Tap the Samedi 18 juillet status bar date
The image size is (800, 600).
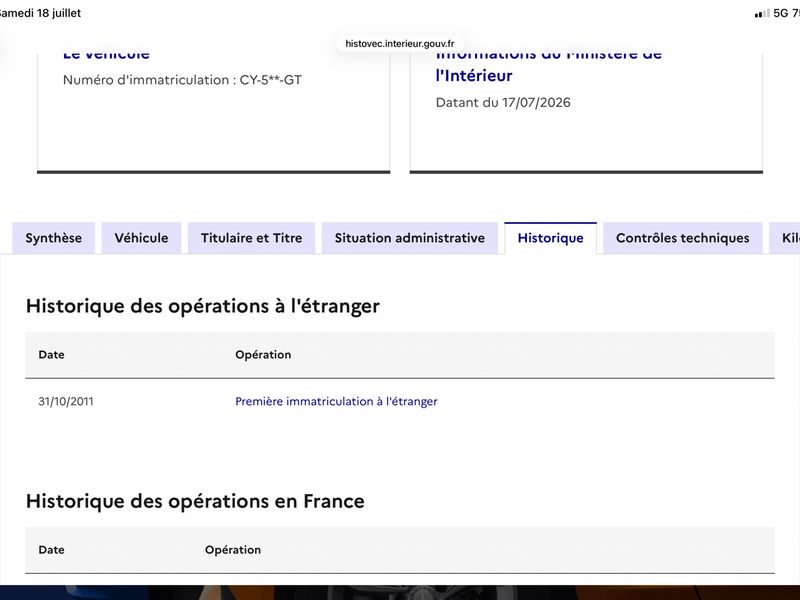point(40,13)
